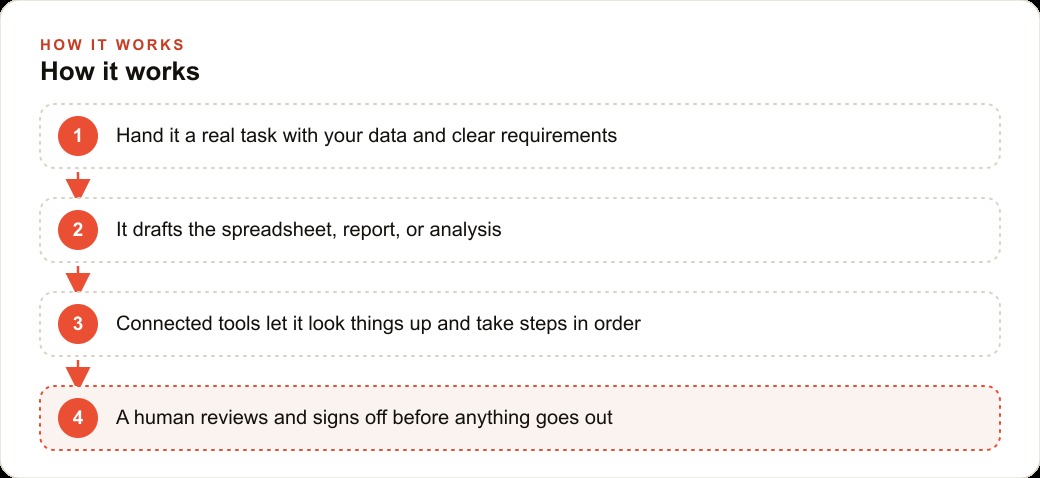Click the step 1 number circle
The height and width of the screenshot is (478, 1040).
[x=78, y=136]
